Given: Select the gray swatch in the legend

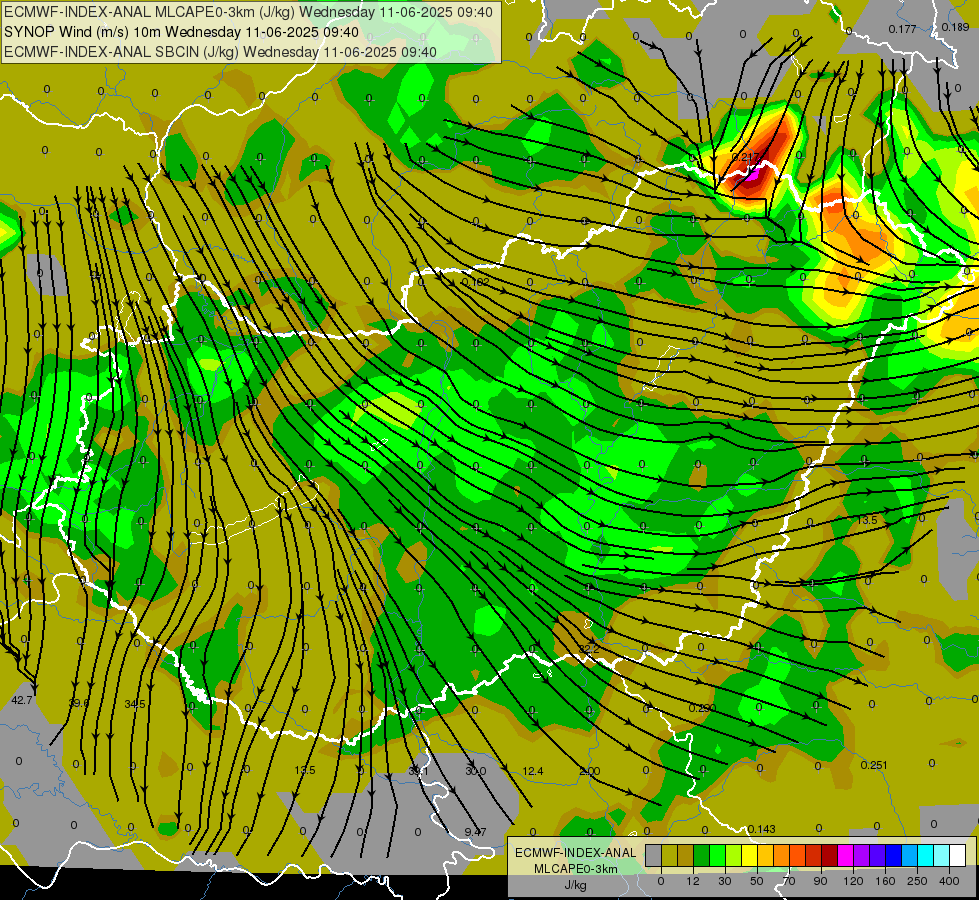Looking at the screenshot, I should coord(654,856).
